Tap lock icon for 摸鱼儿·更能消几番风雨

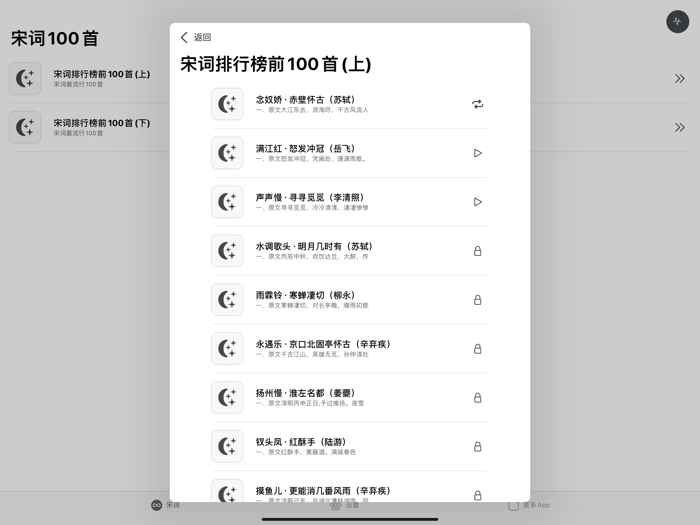pos(477,495)
